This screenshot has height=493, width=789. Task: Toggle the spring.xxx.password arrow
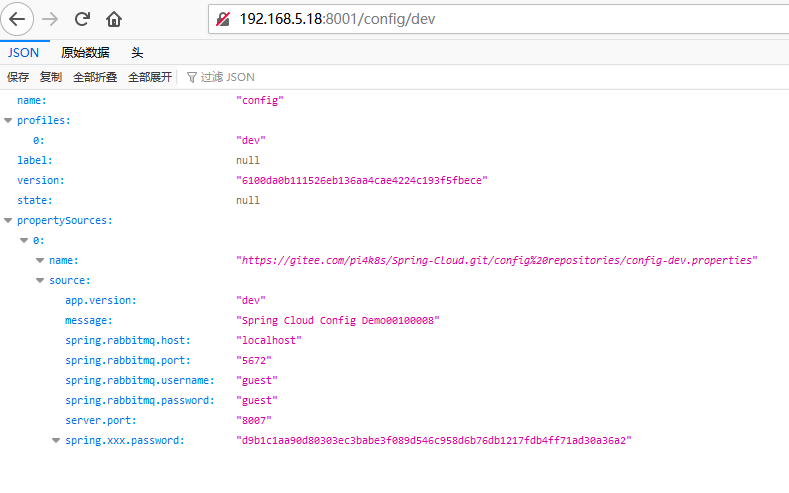click(x=56, y=441)
